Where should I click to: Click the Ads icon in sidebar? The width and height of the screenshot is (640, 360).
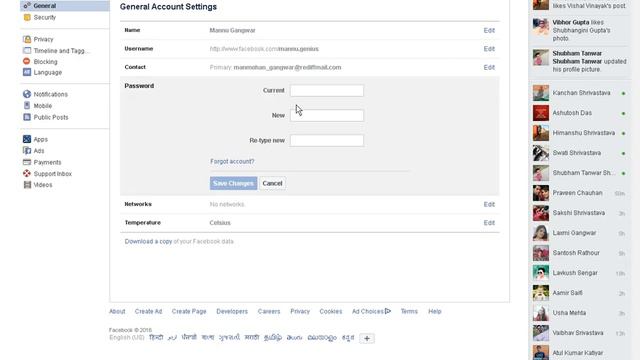point(27,151)
